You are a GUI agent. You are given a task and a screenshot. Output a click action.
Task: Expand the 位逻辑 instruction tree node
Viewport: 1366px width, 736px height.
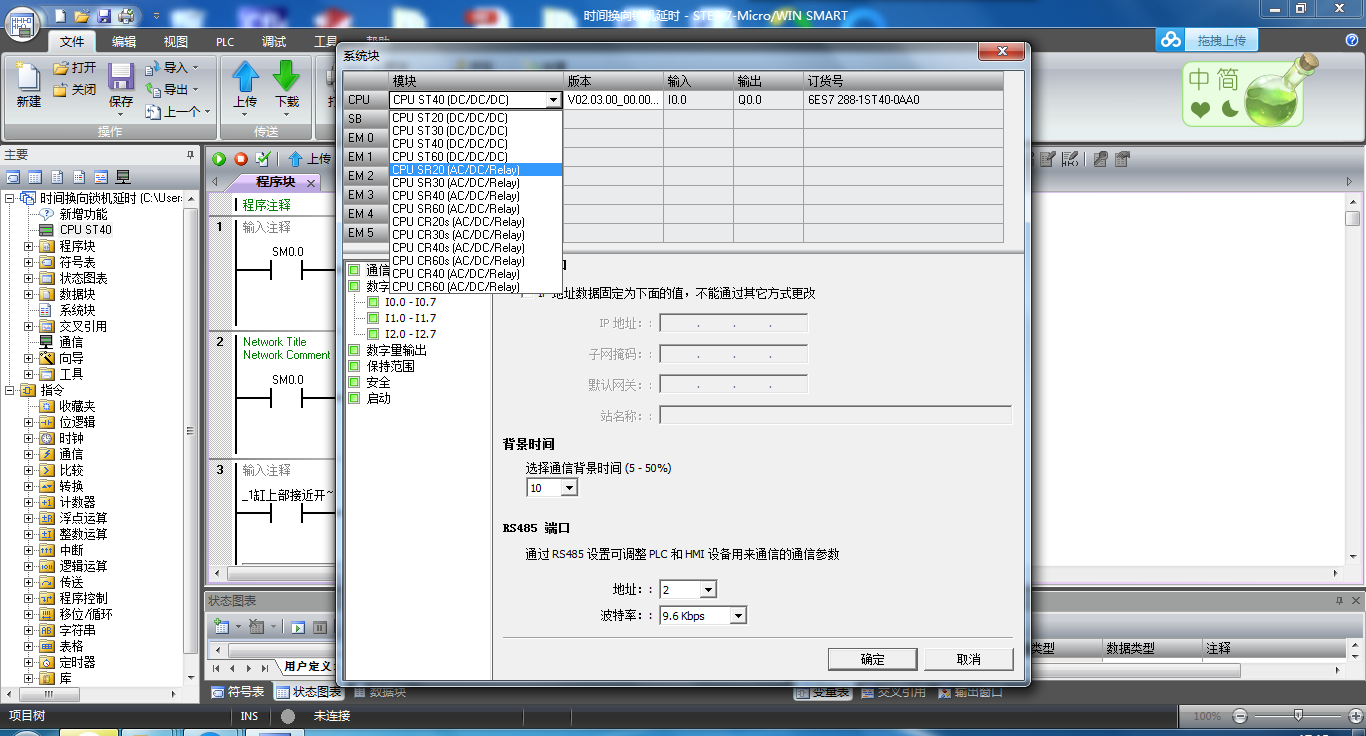click(29, 422)
